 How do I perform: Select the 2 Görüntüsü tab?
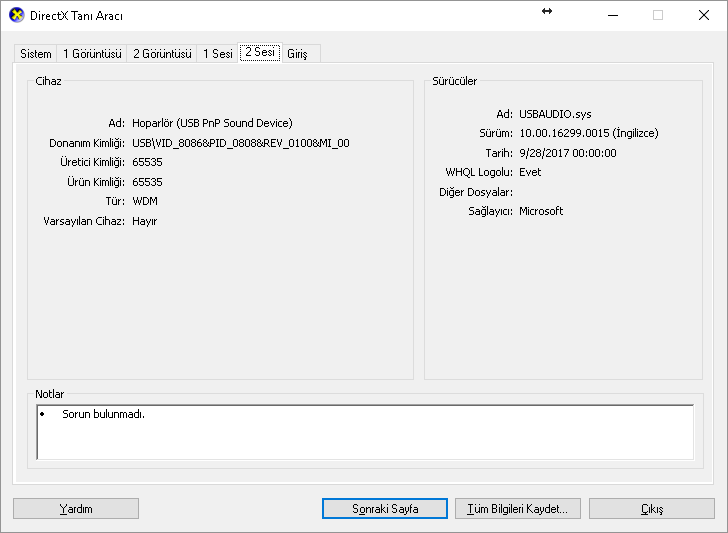click(x=162, y=54)
